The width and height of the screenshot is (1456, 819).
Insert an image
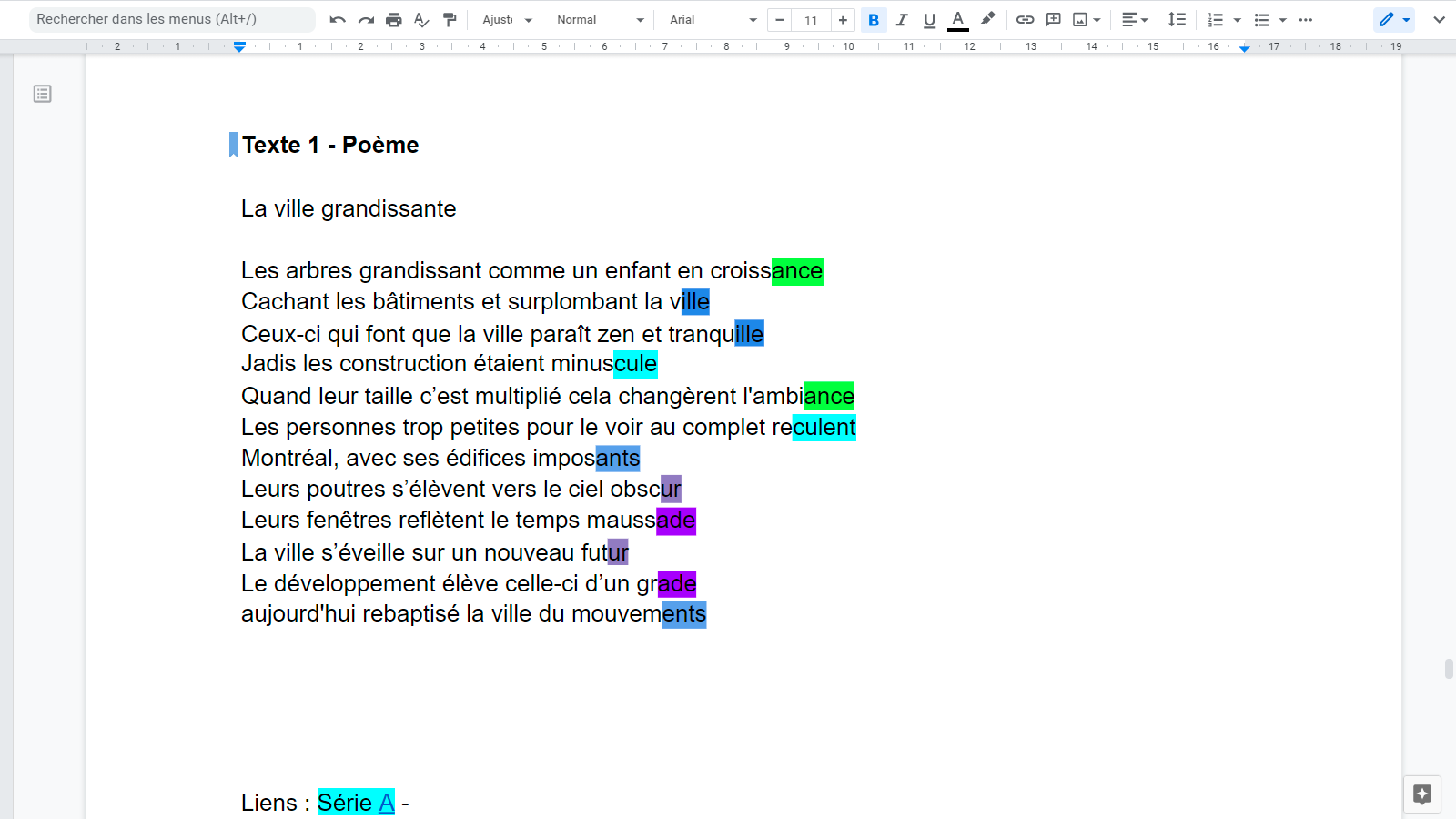pos(1080,19)
